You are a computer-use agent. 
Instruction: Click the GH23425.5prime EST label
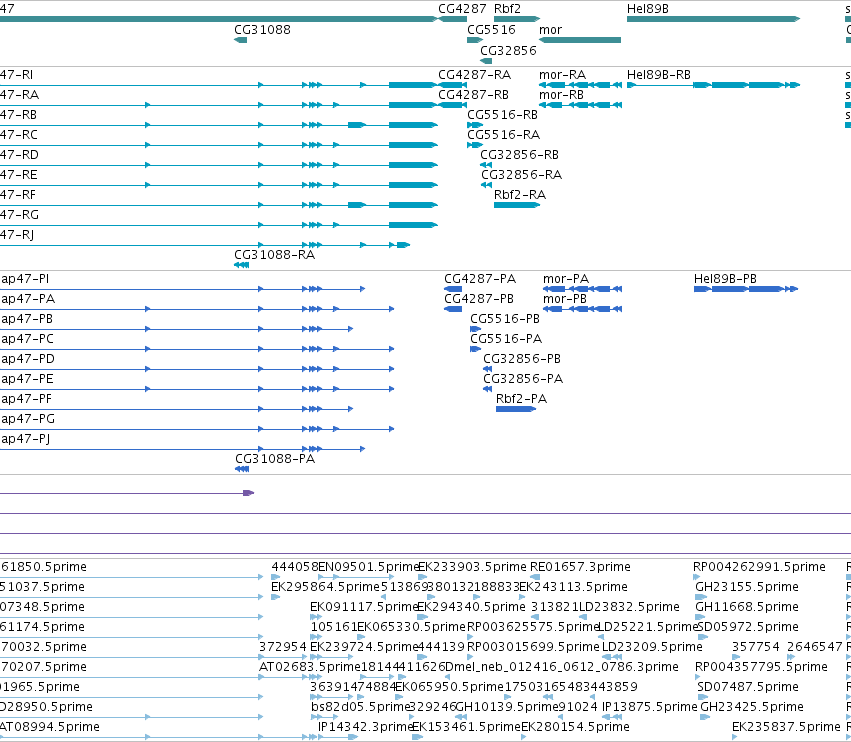[x=752, y=707]
